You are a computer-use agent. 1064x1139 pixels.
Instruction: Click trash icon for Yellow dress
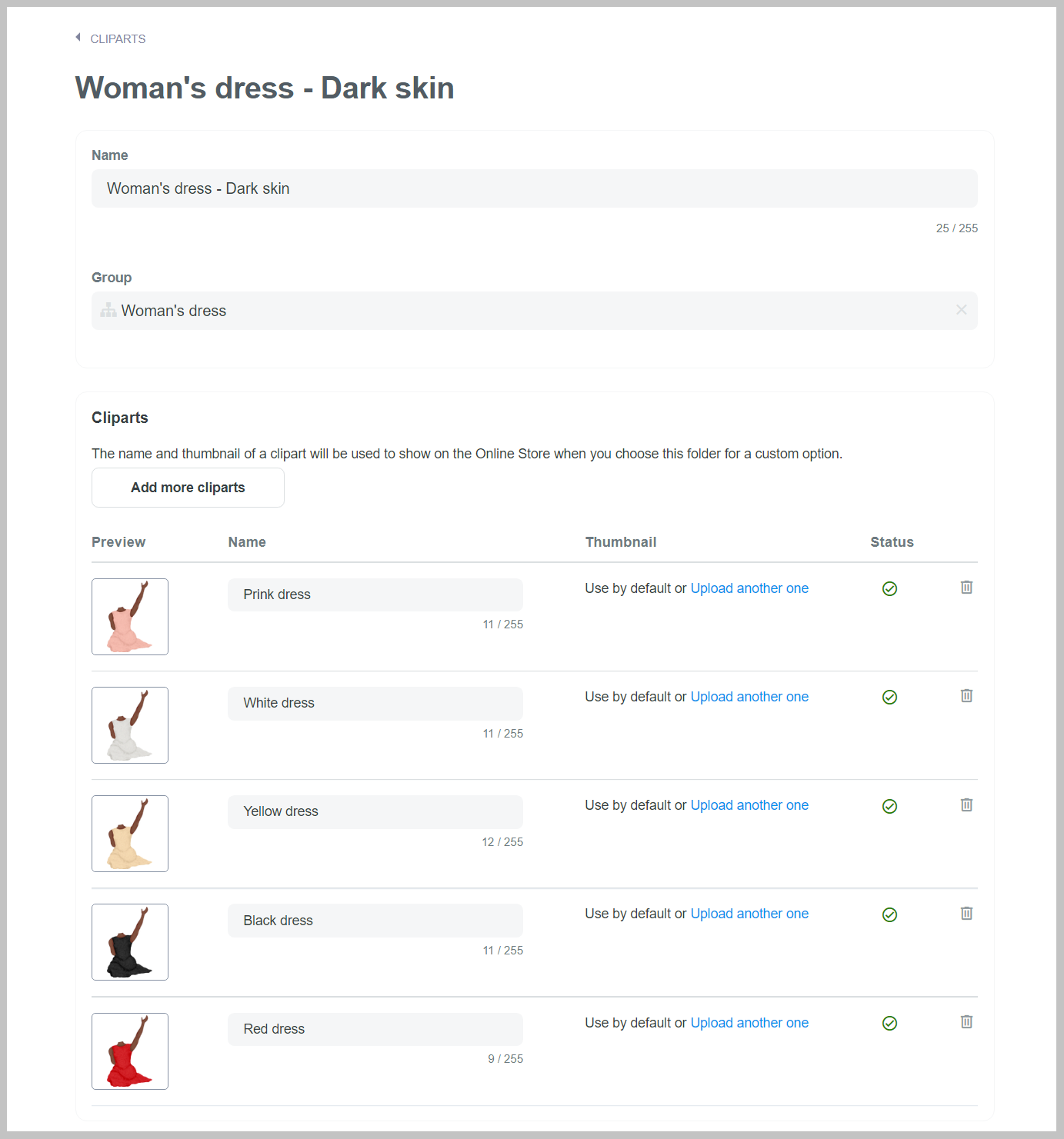coord(966,805)
